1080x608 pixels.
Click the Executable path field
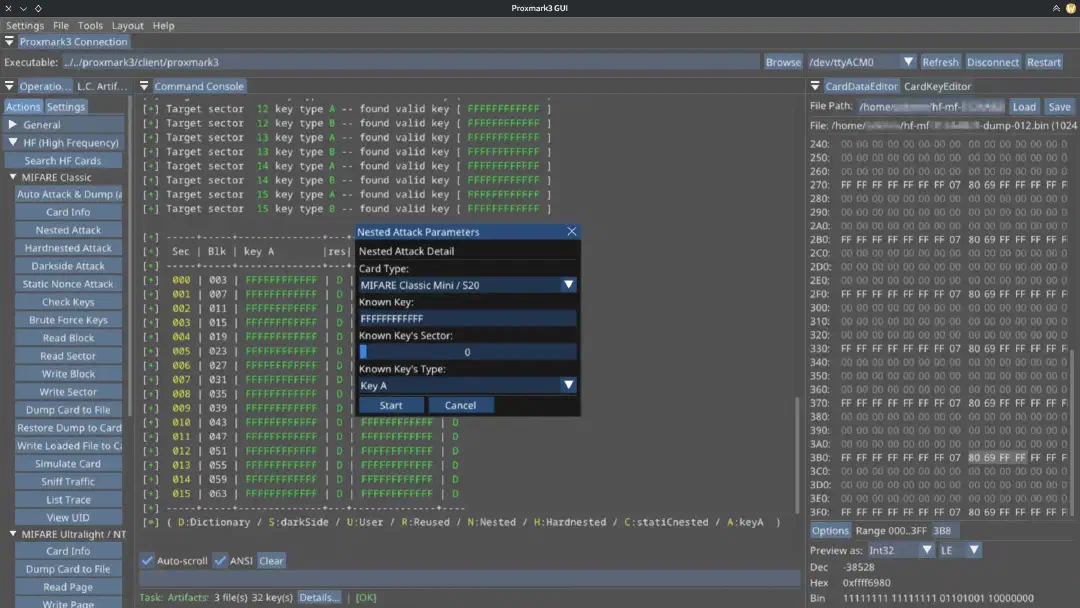point(411,62)
